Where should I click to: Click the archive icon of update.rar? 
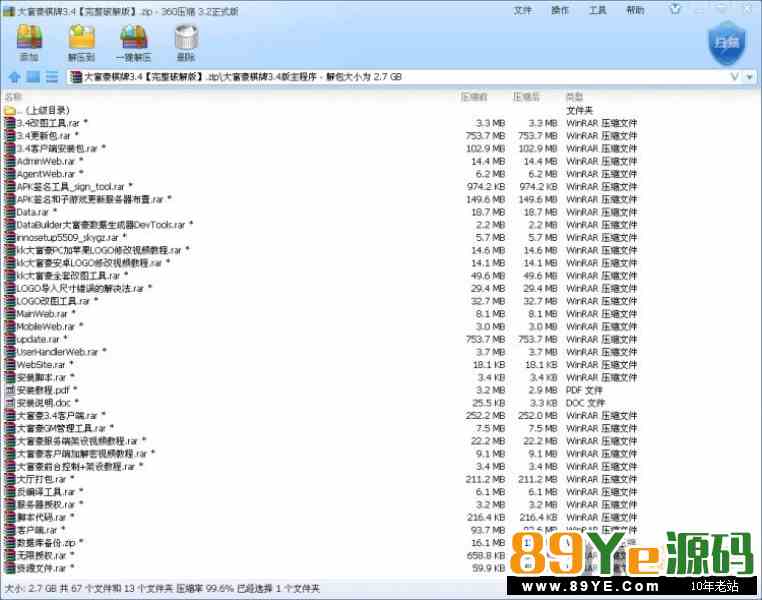pyautogui.click(x=10, y=339)
